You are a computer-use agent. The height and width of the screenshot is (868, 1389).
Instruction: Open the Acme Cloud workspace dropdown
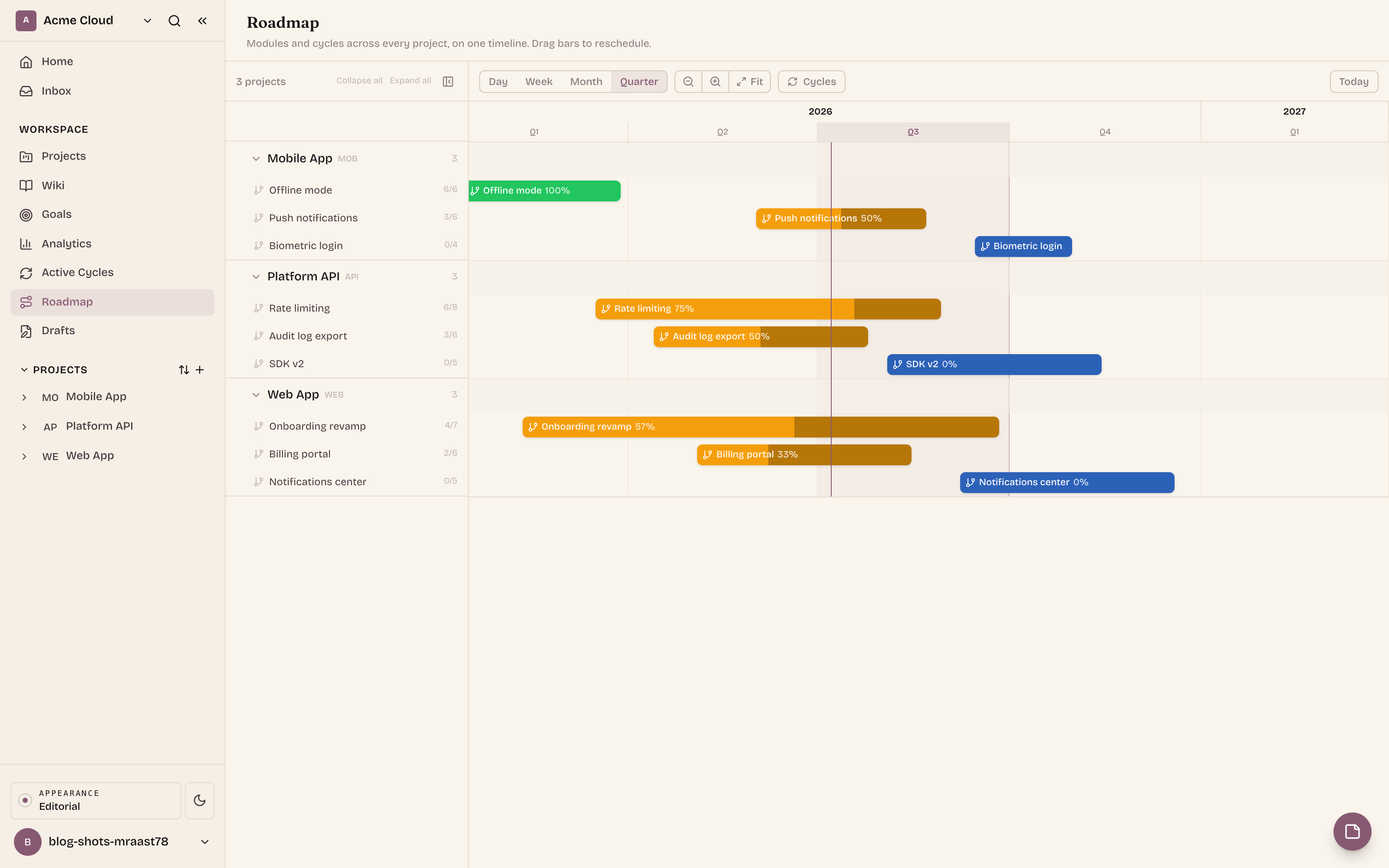(148, 21)
